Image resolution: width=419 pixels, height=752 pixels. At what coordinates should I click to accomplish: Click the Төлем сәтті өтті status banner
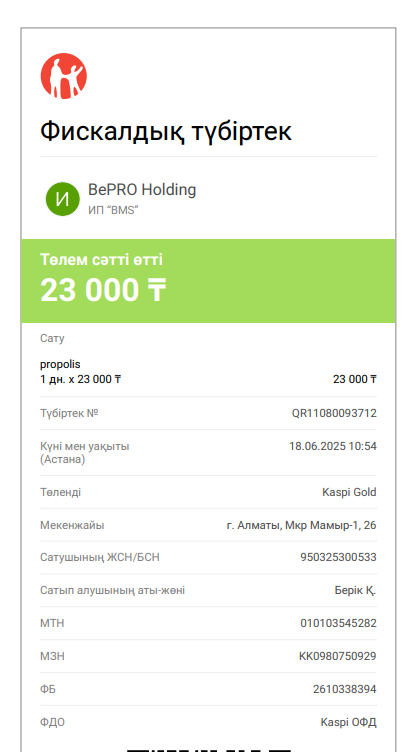[x=208, y=281]
